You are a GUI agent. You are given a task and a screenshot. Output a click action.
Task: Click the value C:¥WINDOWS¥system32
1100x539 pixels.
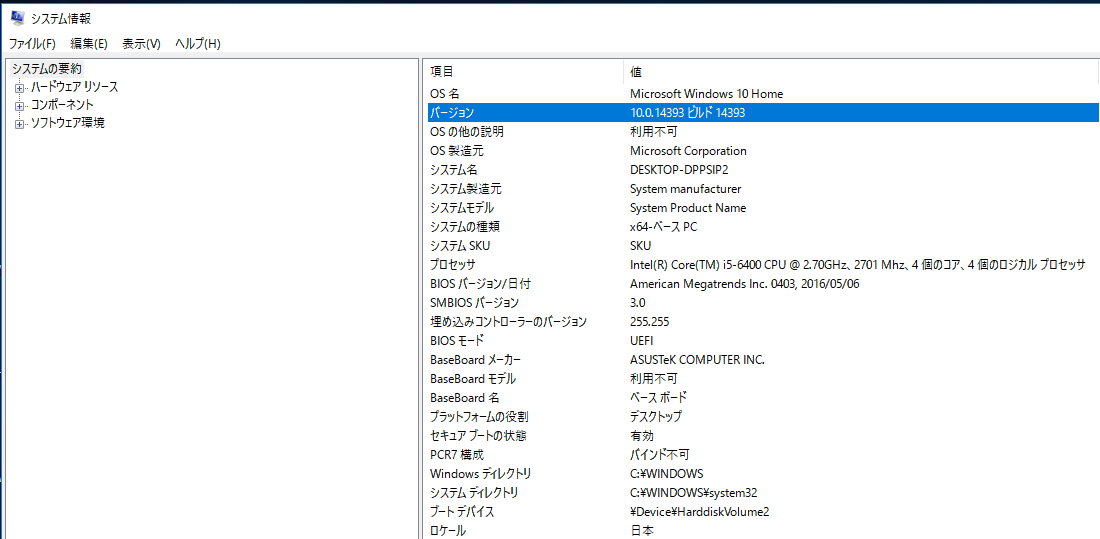click(x=694, y=493)
